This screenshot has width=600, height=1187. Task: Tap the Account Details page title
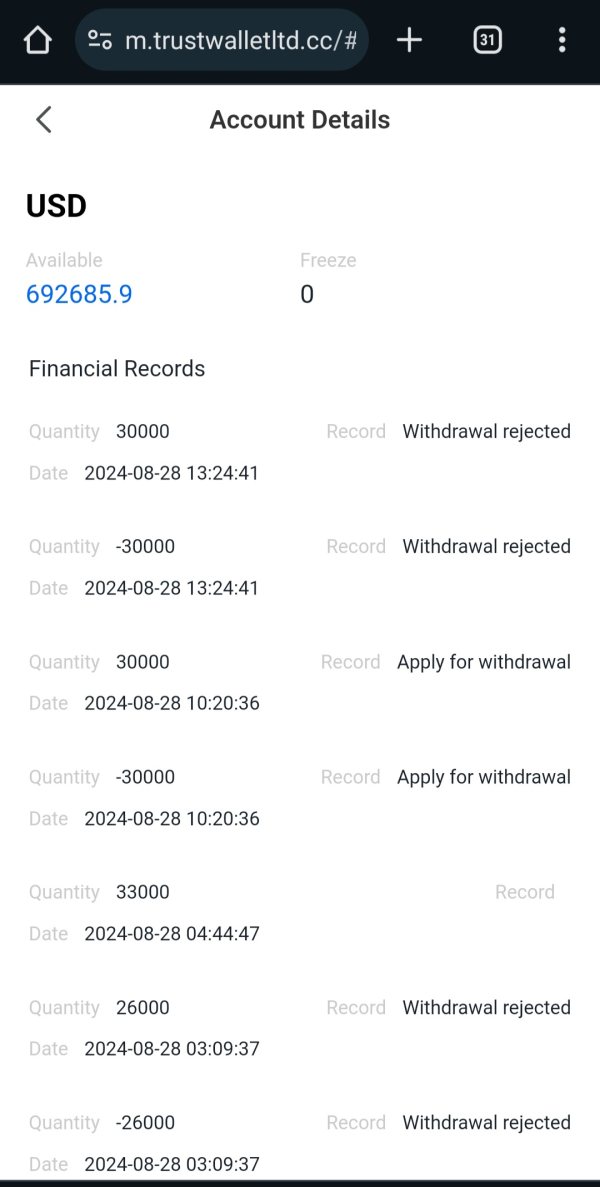click(x=300, y=120)
